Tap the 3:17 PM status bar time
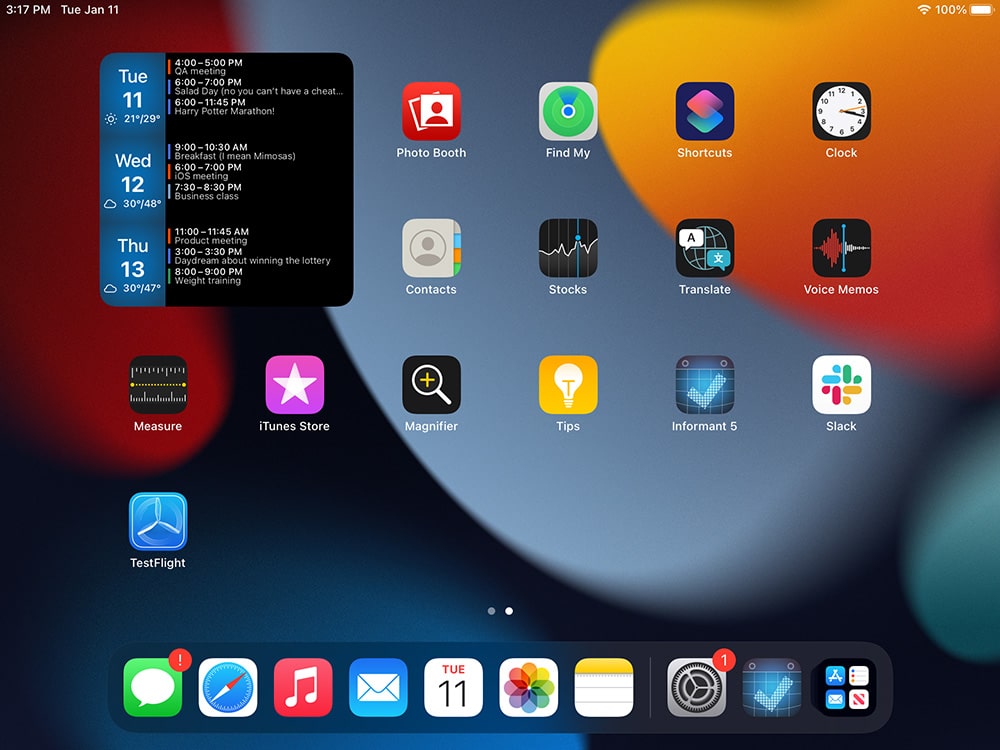 point(28,10)
